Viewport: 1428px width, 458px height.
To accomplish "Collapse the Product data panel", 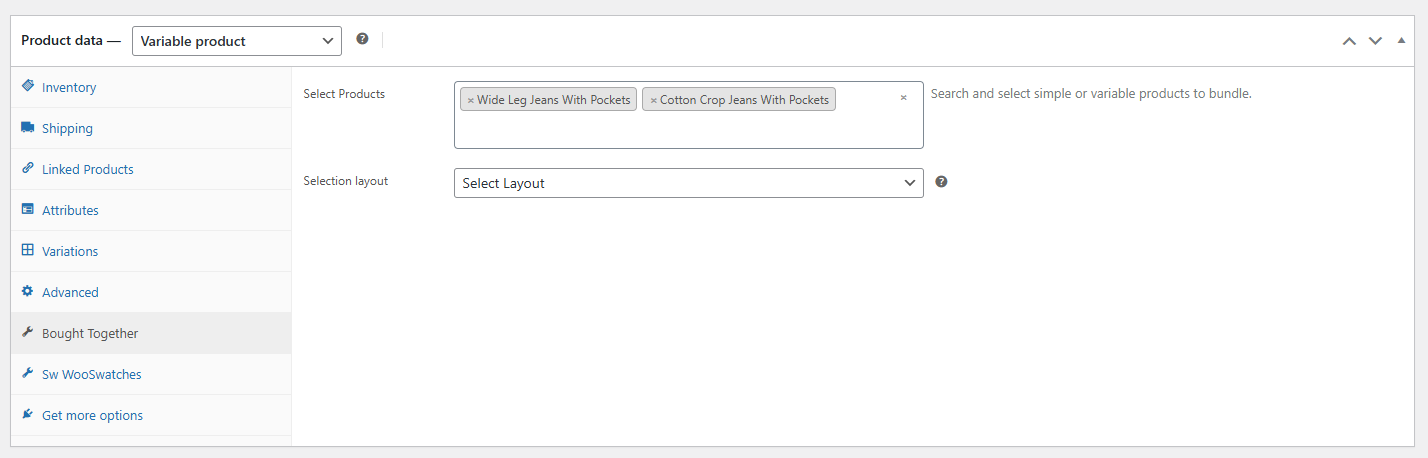I will point(1401,41).
